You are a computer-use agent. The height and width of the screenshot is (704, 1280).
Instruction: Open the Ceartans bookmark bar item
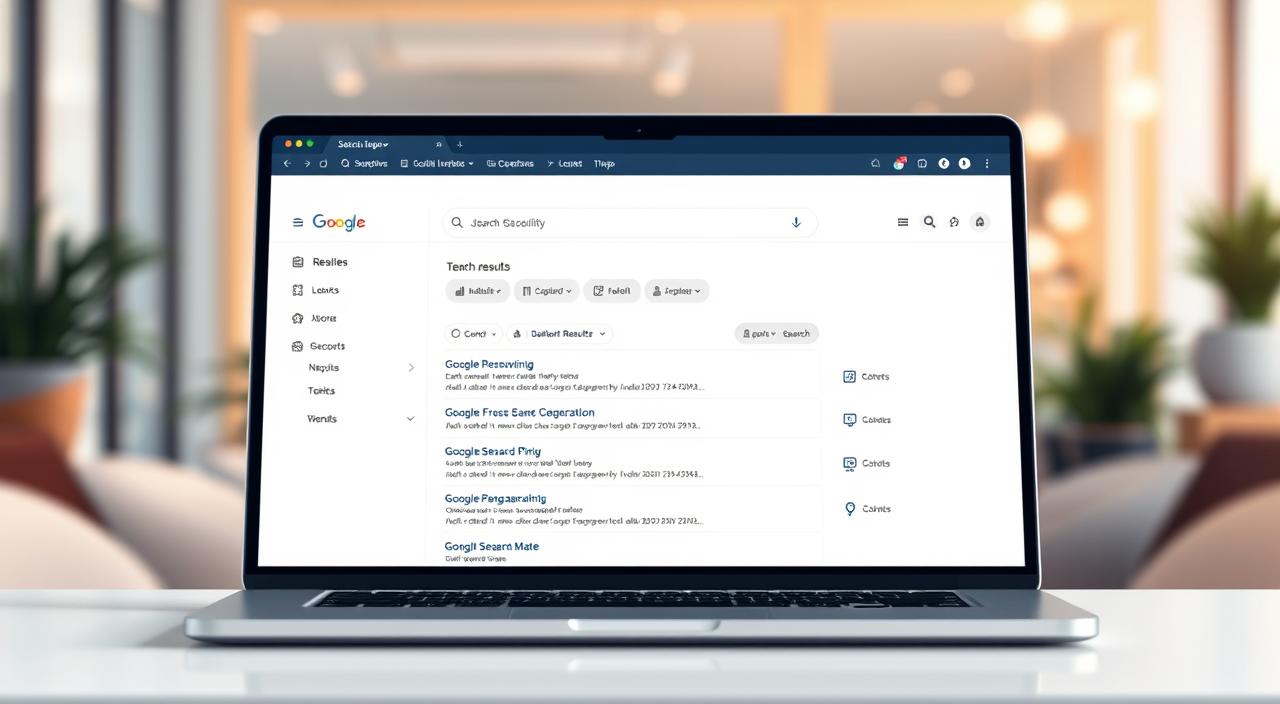point(510,163)
